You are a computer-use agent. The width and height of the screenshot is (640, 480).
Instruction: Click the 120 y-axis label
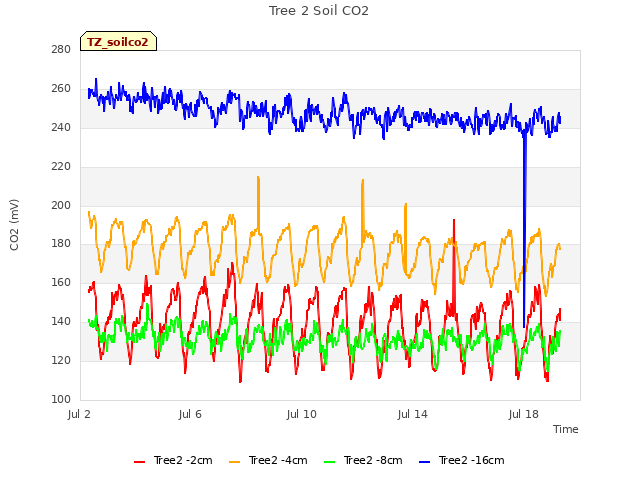(61, 360)
